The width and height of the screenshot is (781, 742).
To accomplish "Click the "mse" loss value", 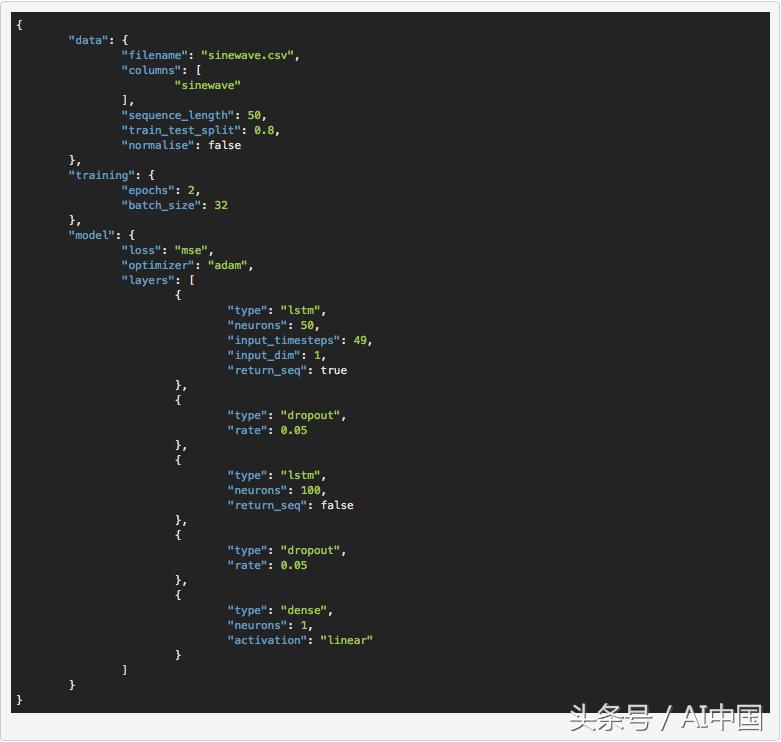I will [x=191, y=250].
